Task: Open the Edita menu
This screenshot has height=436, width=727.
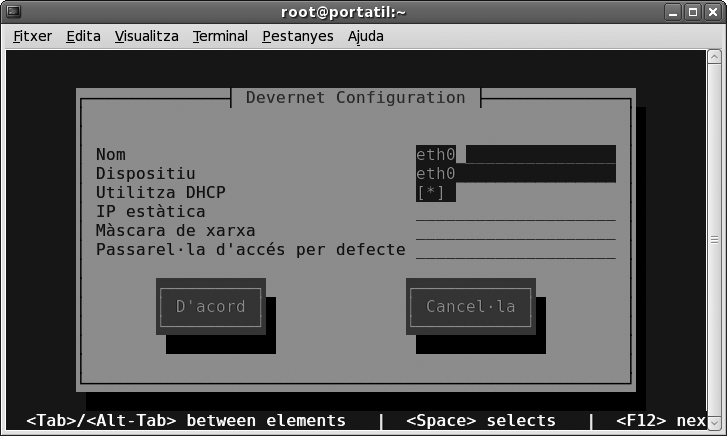Action: coord(83,36)
